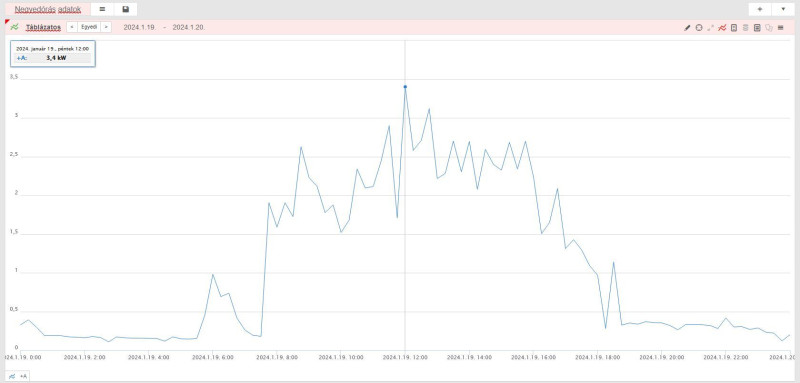Open the chart panel menu icon at far right
Image resolution: width=800 pixels, height=383 pixels.
pyautogui.click(x=781, y=28)
